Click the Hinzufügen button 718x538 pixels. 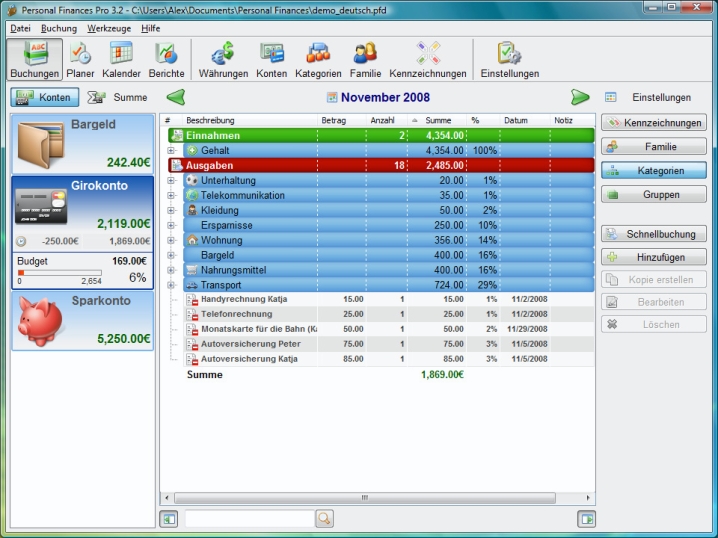click(653, 257)
